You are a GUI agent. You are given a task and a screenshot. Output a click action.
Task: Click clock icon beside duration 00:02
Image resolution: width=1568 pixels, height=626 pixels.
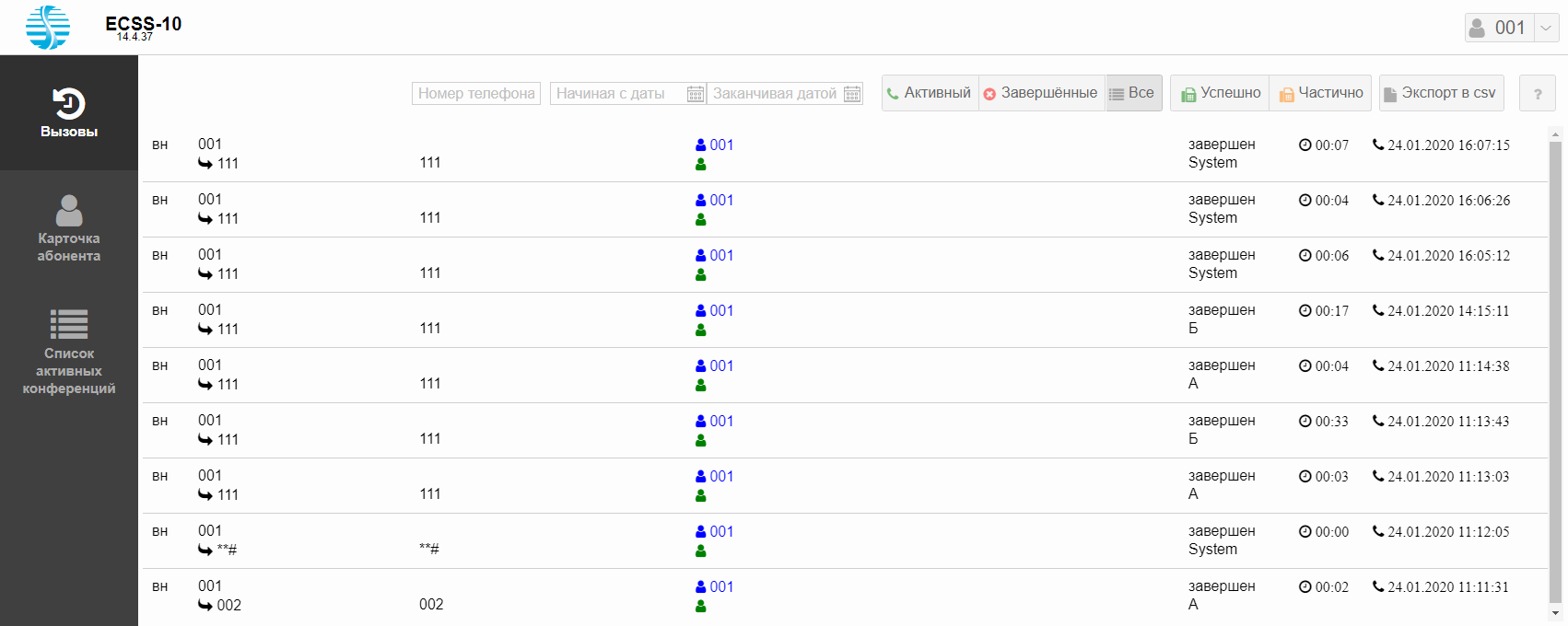tap(1305, 586)
